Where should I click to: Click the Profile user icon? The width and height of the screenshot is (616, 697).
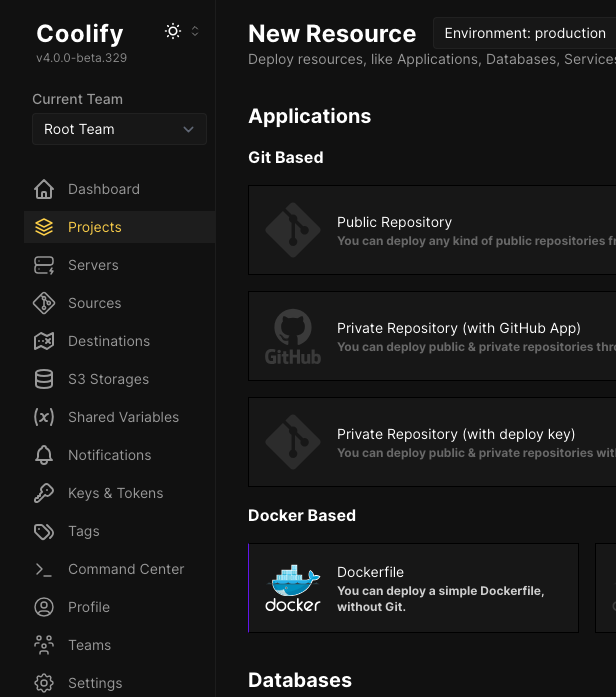[44, 607]
